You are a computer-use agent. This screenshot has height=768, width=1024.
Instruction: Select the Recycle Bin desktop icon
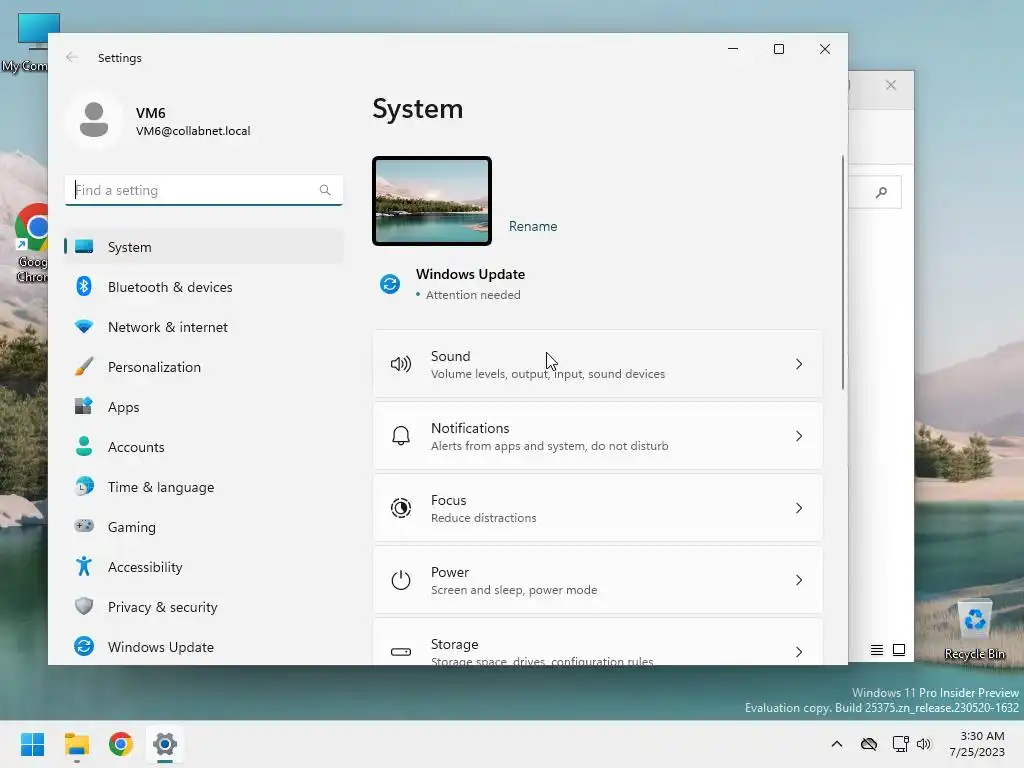click(x=974, y=630)
